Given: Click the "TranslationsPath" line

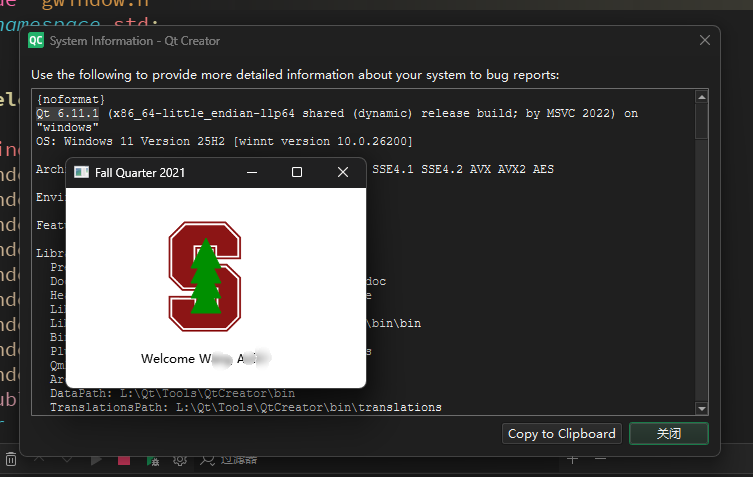Looking at the screenshot, I should tap(245, 407).
